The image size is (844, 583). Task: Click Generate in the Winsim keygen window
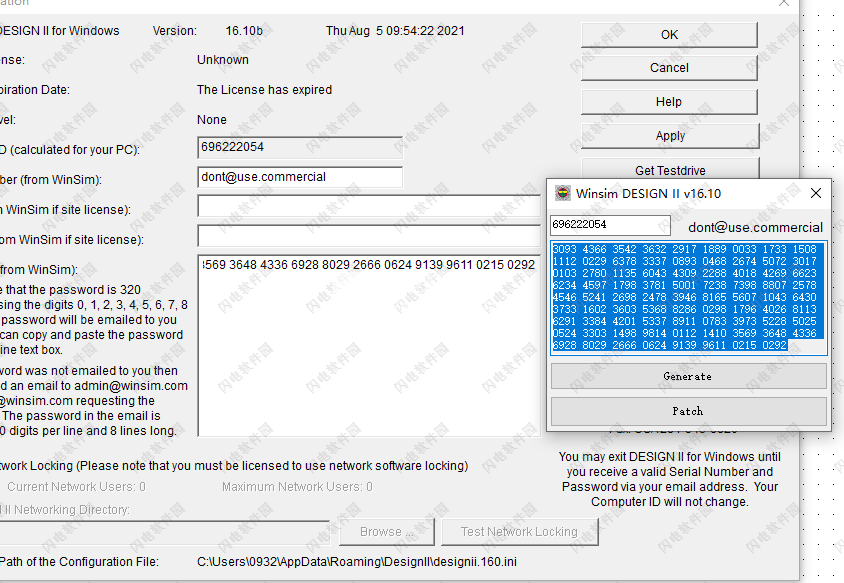[x=688, y=376]
